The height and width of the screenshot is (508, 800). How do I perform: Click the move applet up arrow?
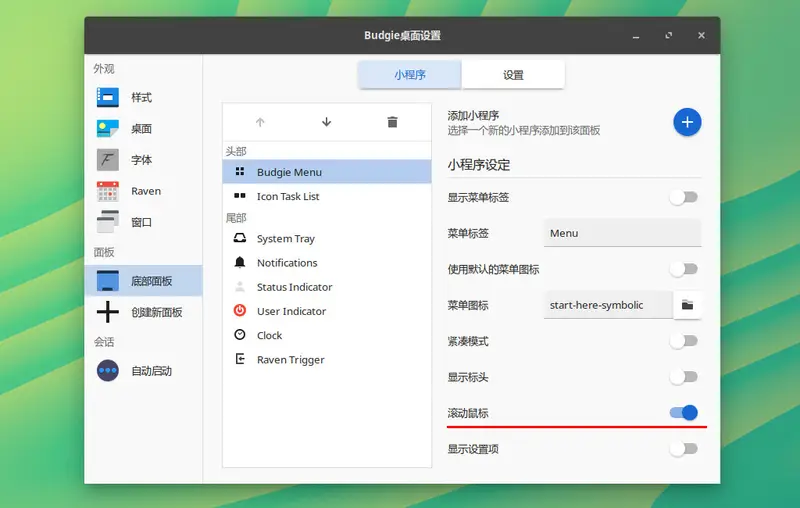click(x=260, y=122)
